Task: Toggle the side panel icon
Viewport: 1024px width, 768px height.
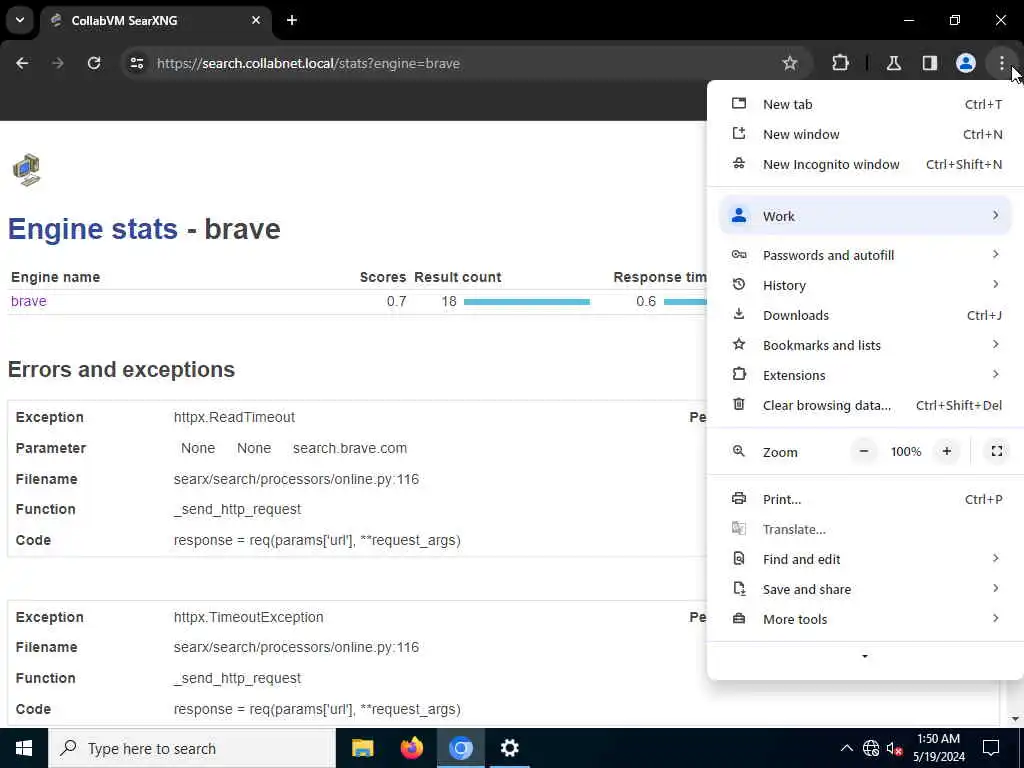Action: [x=929, y=63]
